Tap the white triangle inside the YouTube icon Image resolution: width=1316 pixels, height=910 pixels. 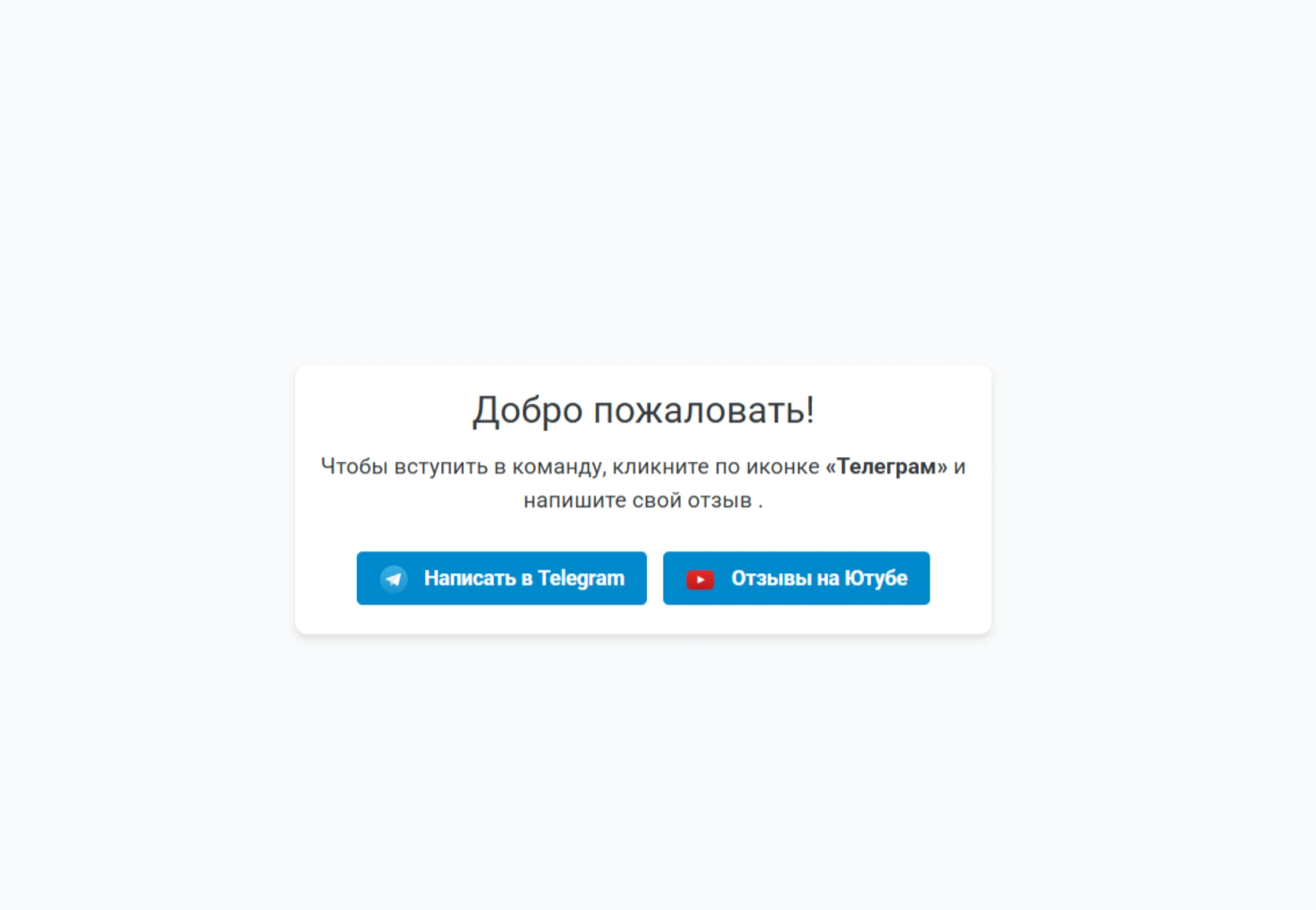pyautogui.click(x=701, y=580)
